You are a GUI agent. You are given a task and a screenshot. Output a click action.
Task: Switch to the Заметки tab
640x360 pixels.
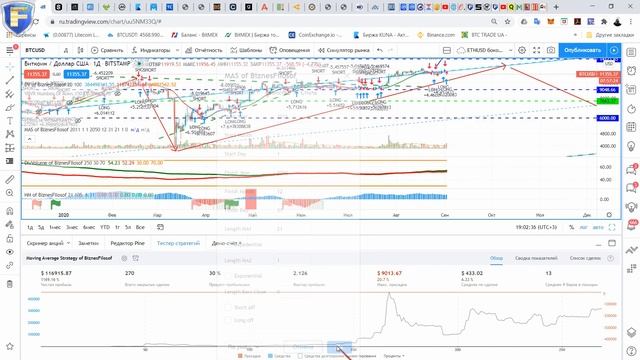click(x=88, y=243)
